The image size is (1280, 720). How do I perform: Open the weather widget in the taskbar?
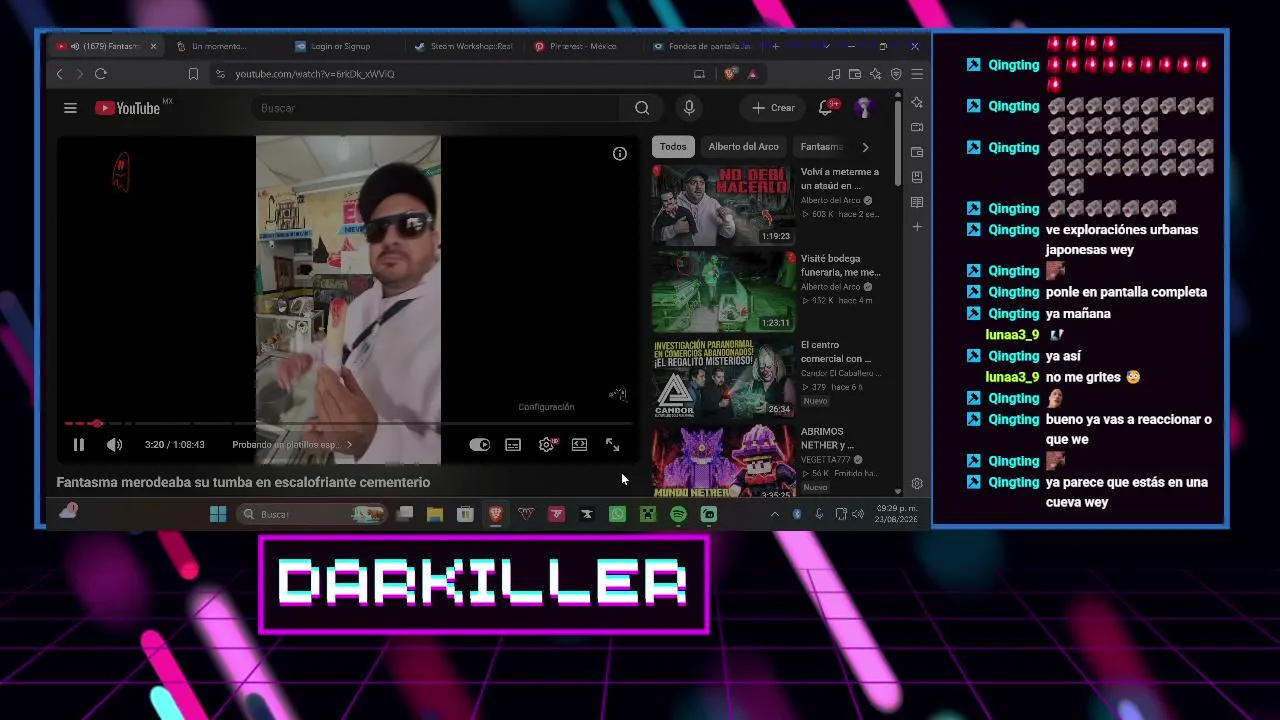coord(68,512)
